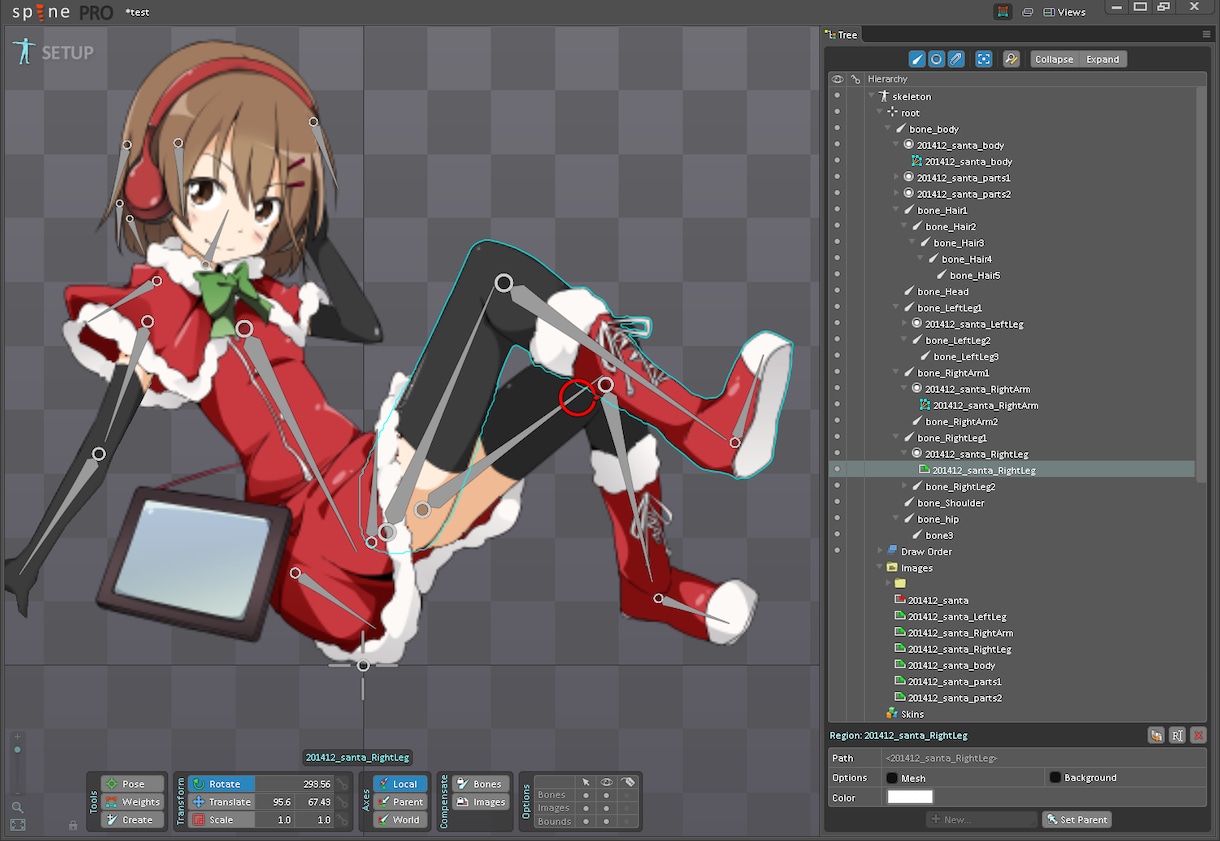Open the Views menu

click(x=1065, y=12)
